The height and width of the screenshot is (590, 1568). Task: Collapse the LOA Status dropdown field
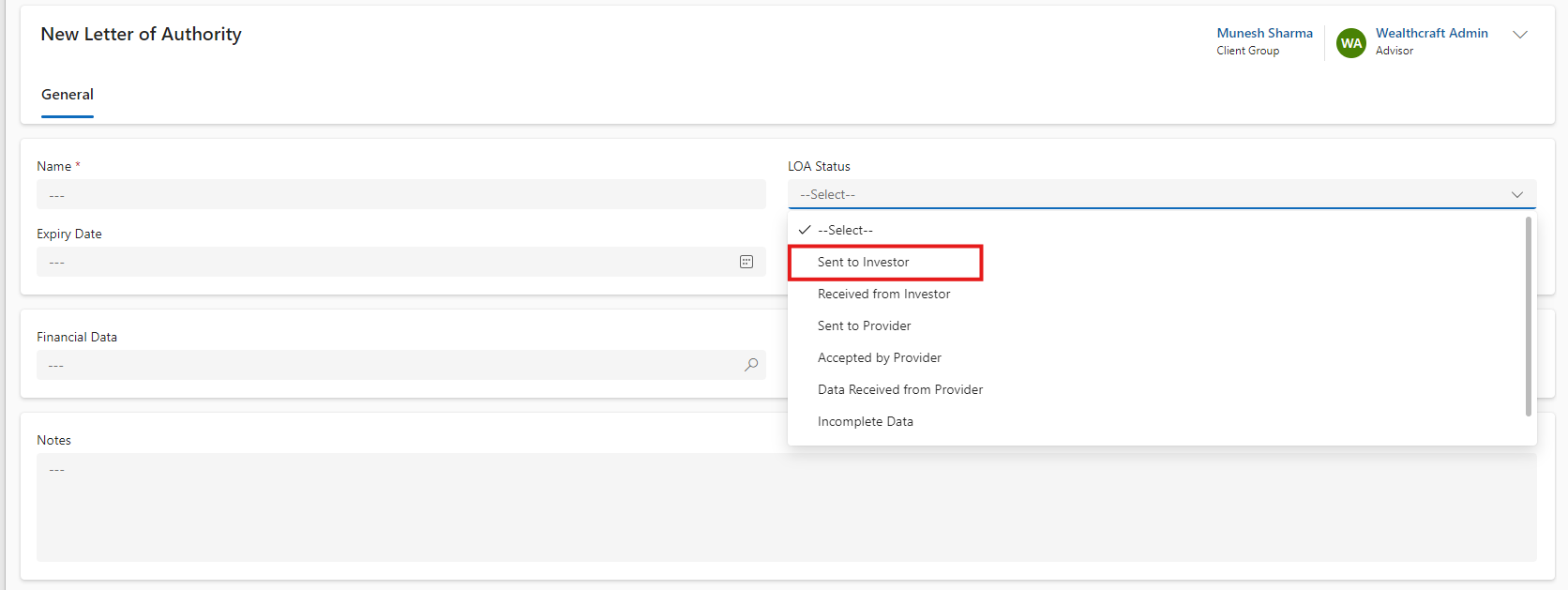point(1161,194)
